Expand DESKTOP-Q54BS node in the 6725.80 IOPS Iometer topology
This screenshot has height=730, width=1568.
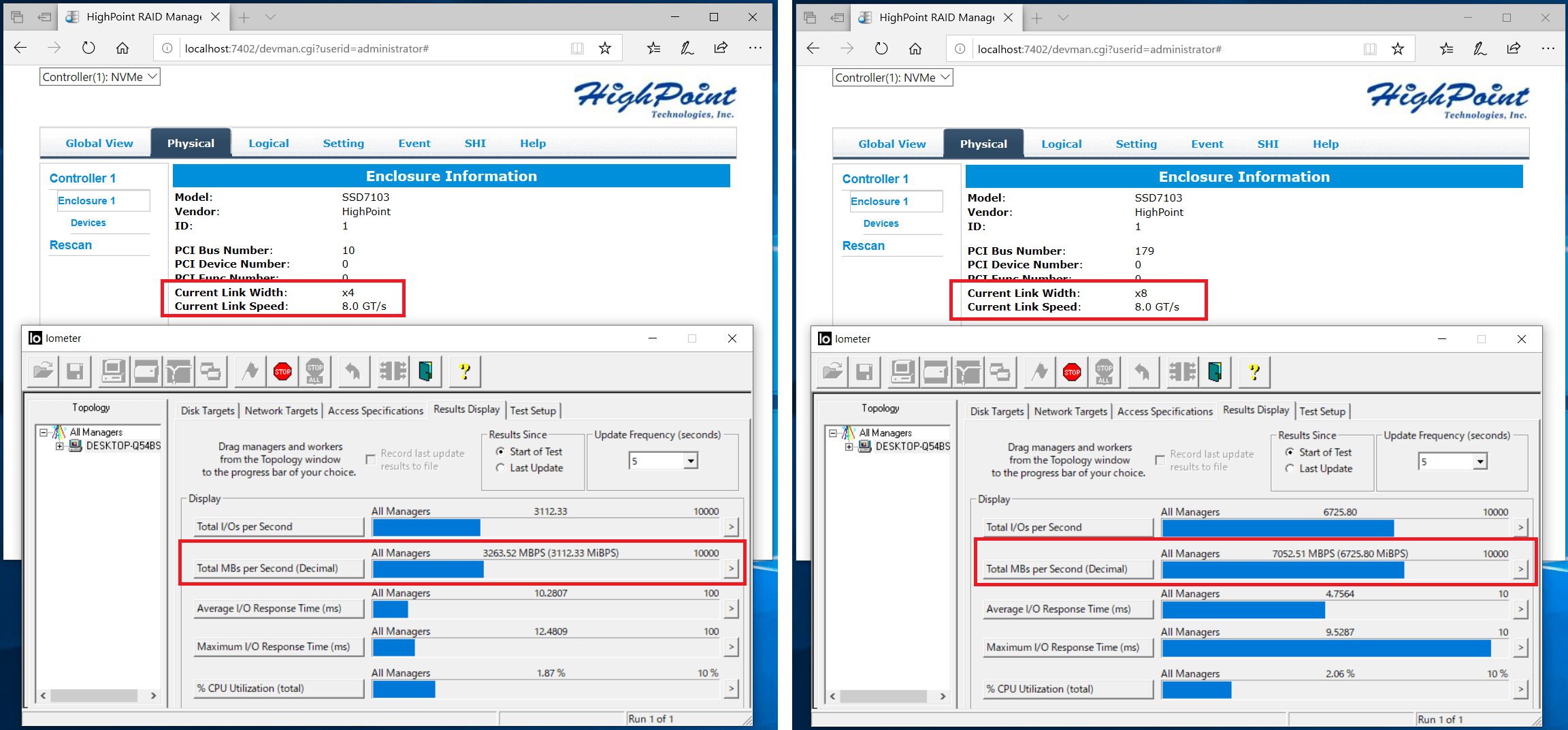tap(849, 447)
